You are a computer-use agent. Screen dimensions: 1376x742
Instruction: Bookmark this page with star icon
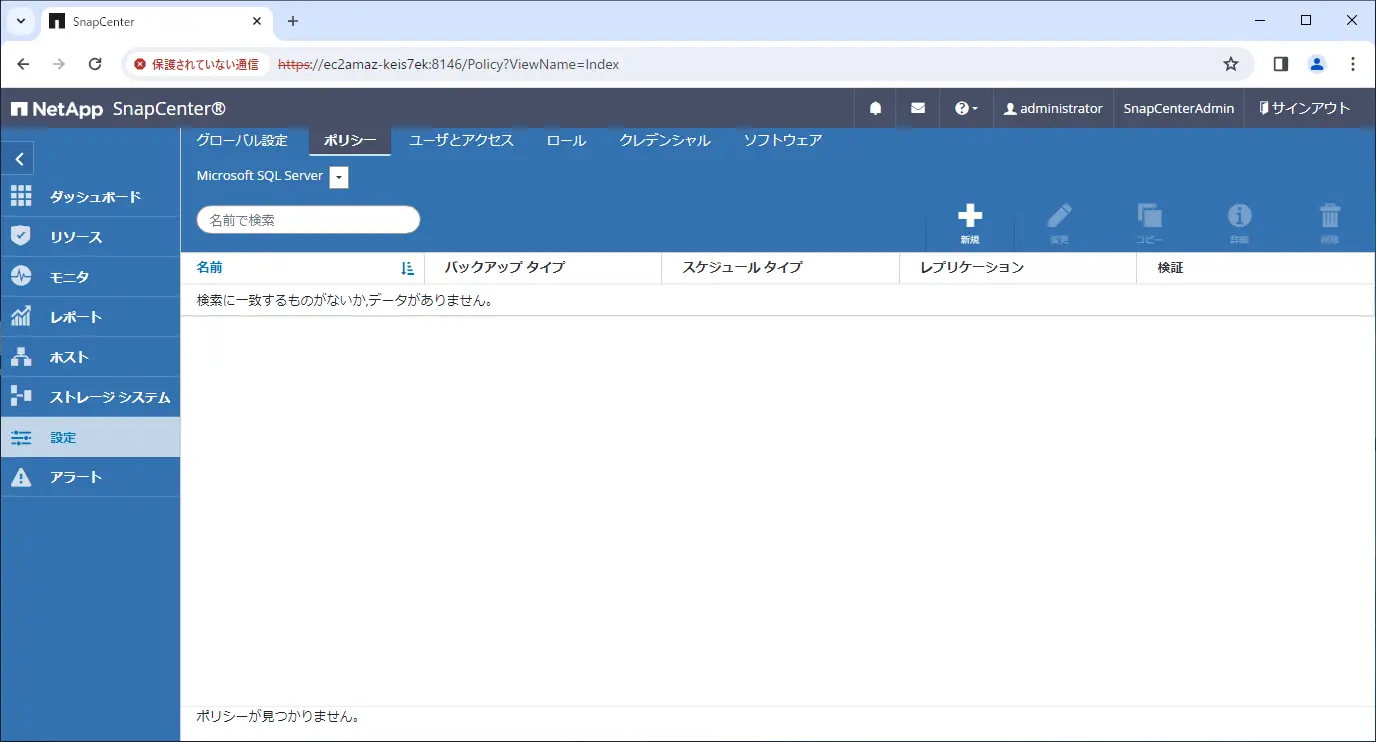[x=1231, y=64]
